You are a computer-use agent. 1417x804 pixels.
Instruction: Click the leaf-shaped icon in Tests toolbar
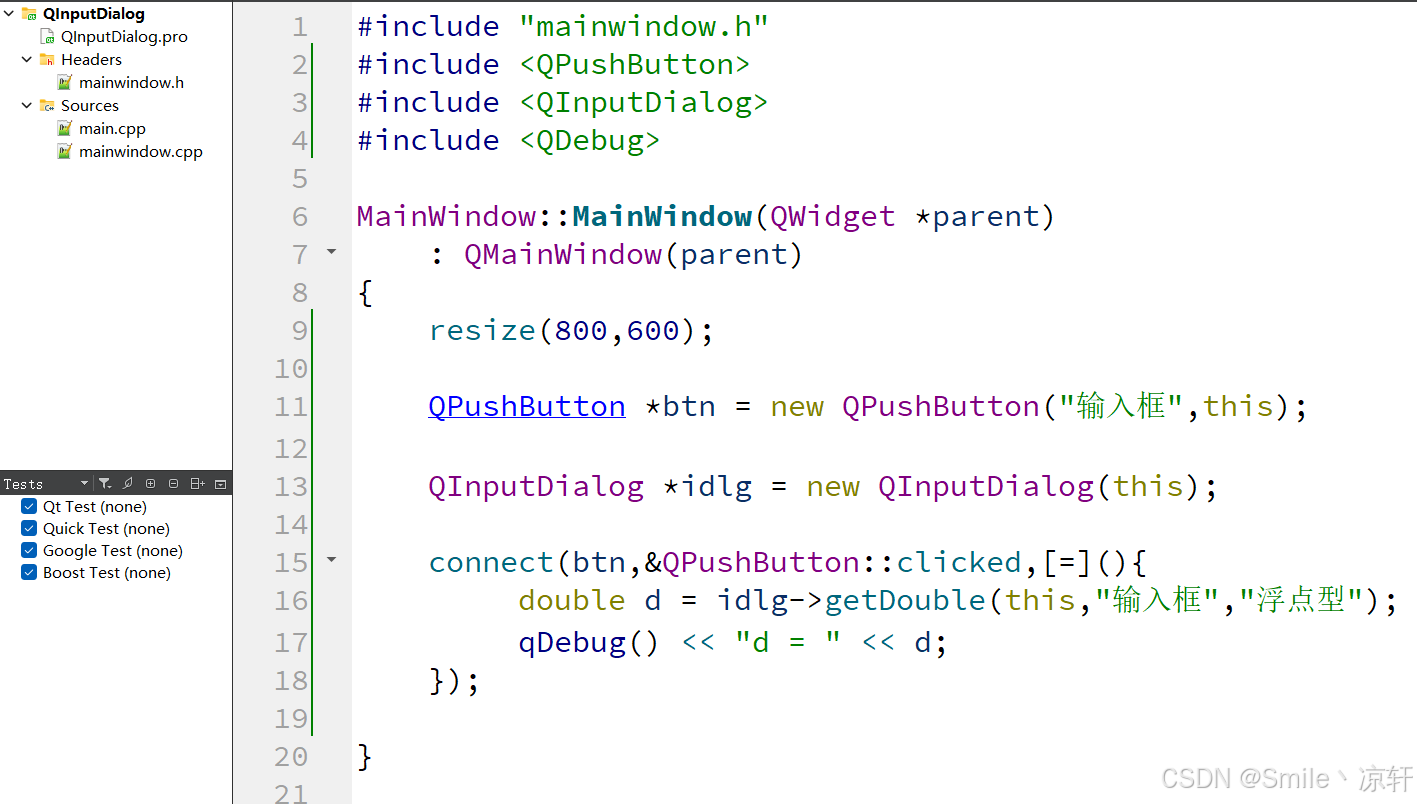coord(127,483)
